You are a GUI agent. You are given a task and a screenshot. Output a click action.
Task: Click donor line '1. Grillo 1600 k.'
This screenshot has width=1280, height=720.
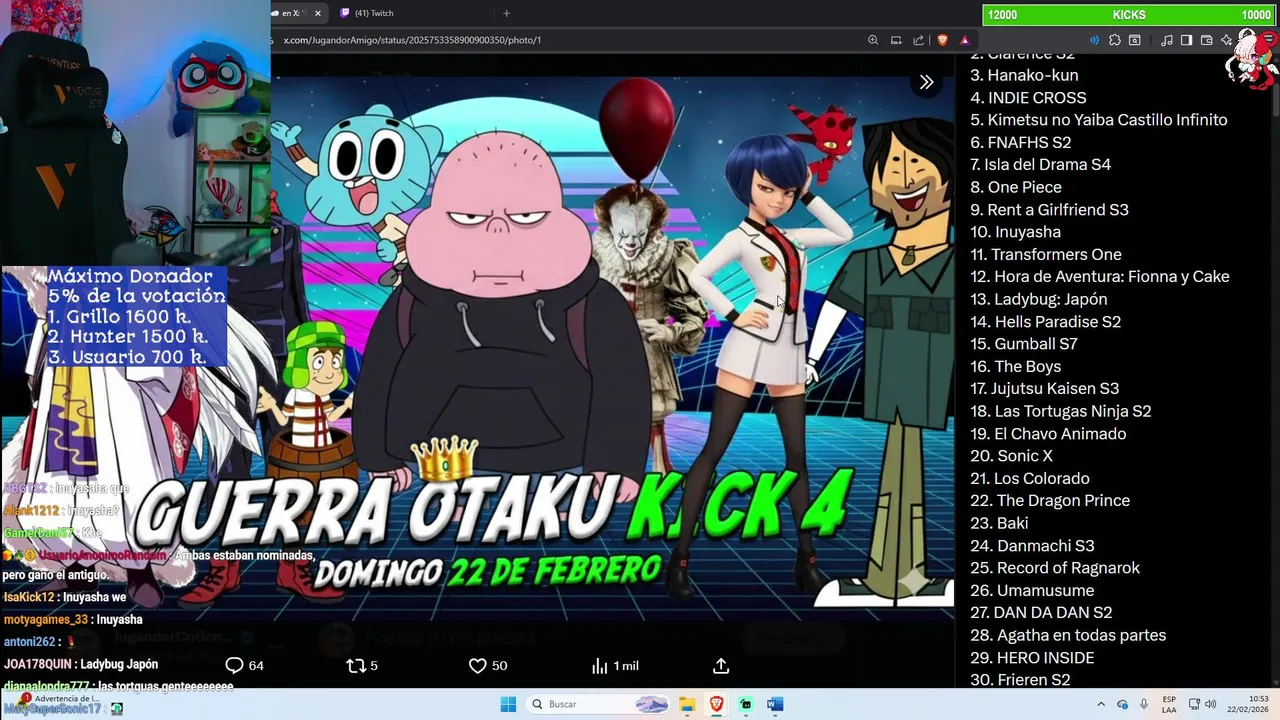[x=120, y=317]
